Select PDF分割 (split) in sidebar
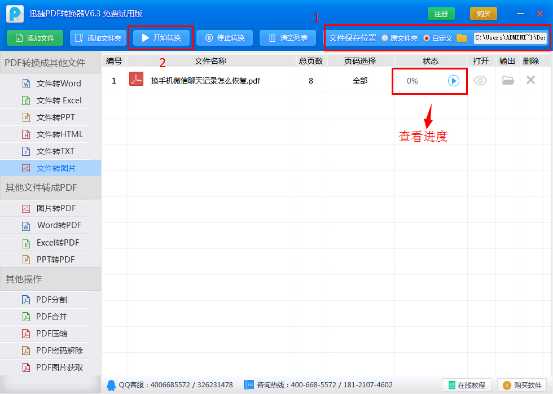The height and width of the screenshot is (394, 553). (x=51, y=300)
